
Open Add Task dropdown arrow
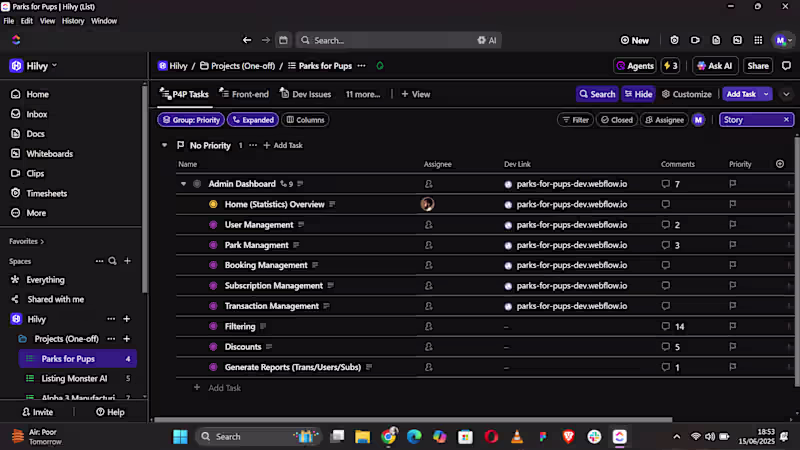[x=766, y=94]
